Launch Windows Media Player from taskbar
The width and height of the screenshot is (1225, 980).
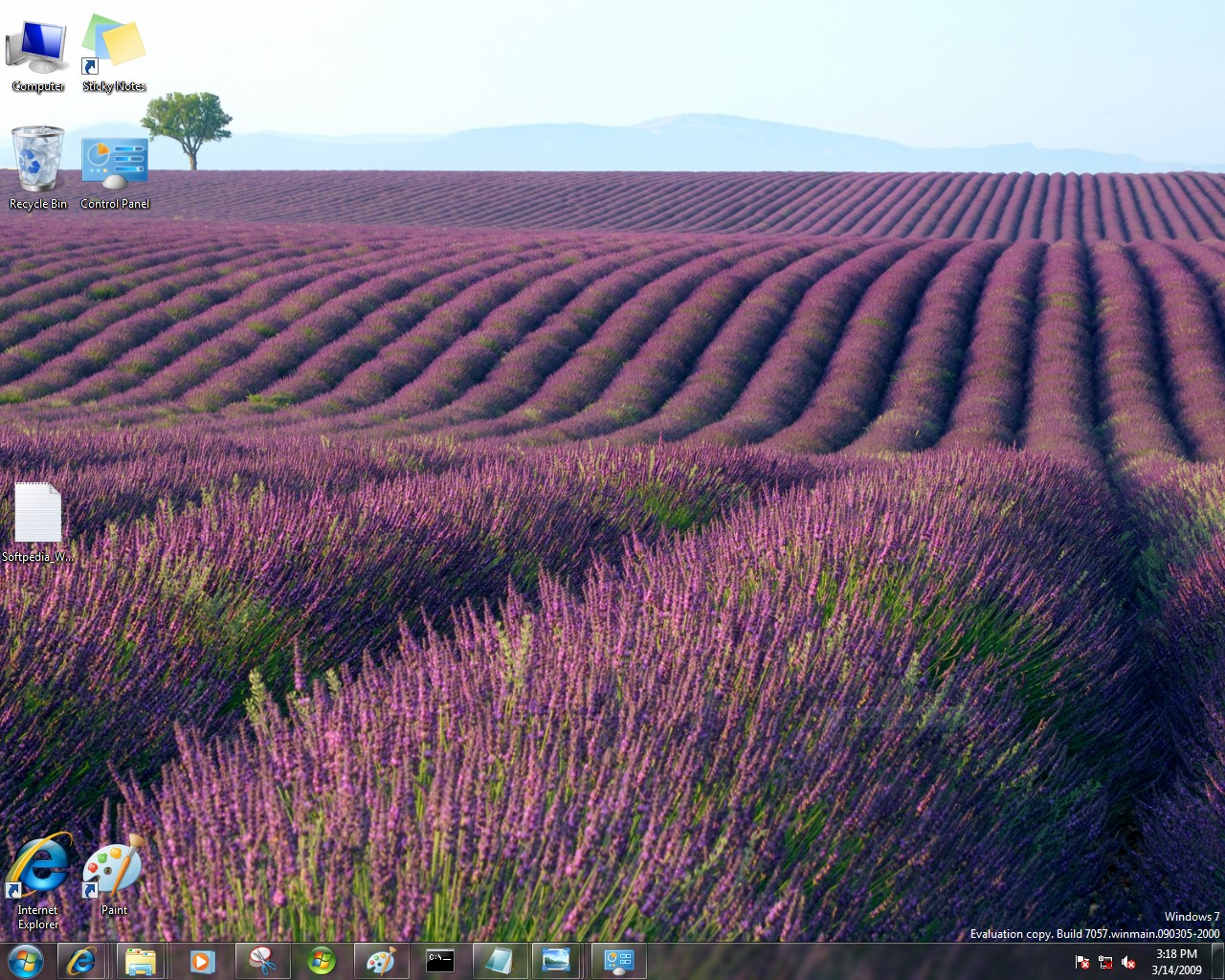coord(202,961)
